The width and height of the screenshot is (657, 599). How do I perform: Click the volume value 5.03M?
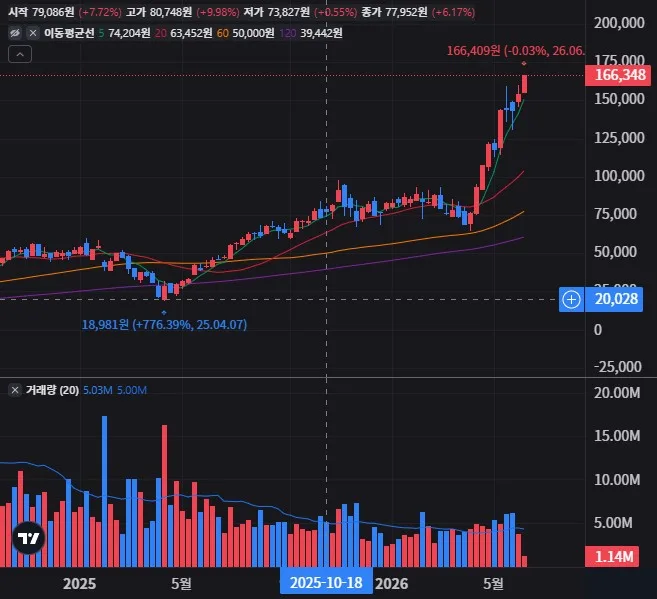point(97,390)
